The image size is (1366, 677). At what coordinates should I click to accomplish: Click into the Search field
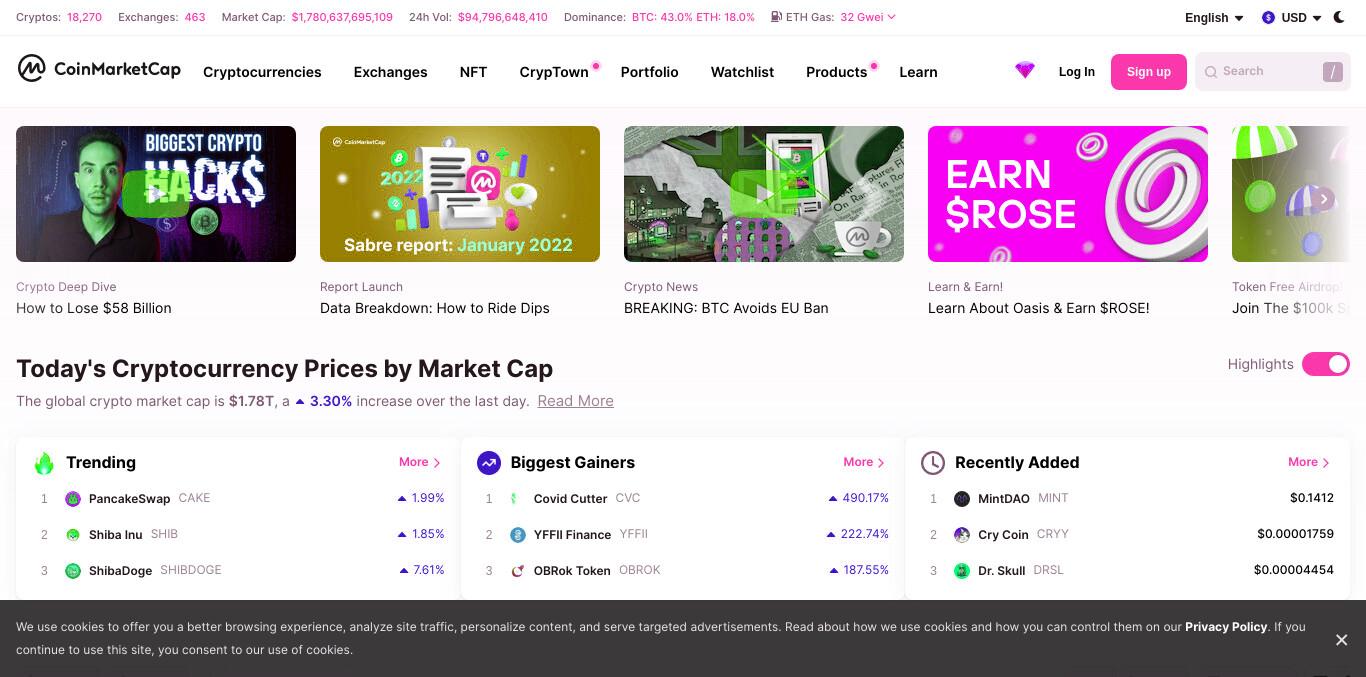click(1272, 72)
